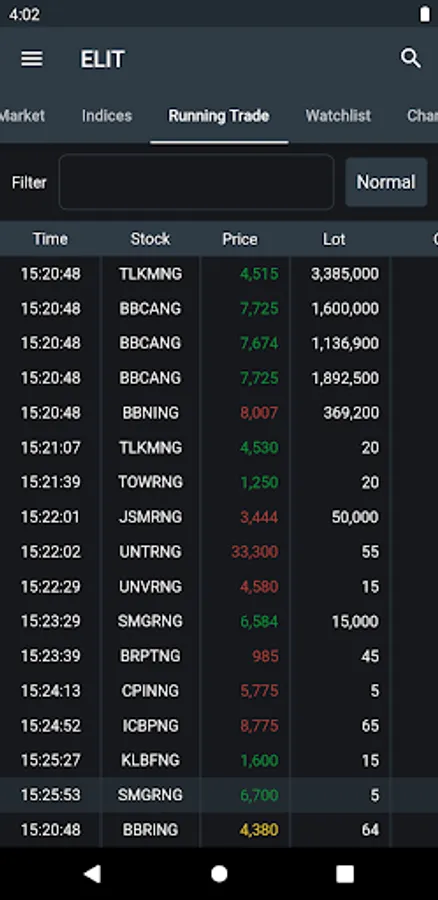This screenshot has width=438, height=900.
Task: Tap the search magnifier icon
Action: point(410,59)
